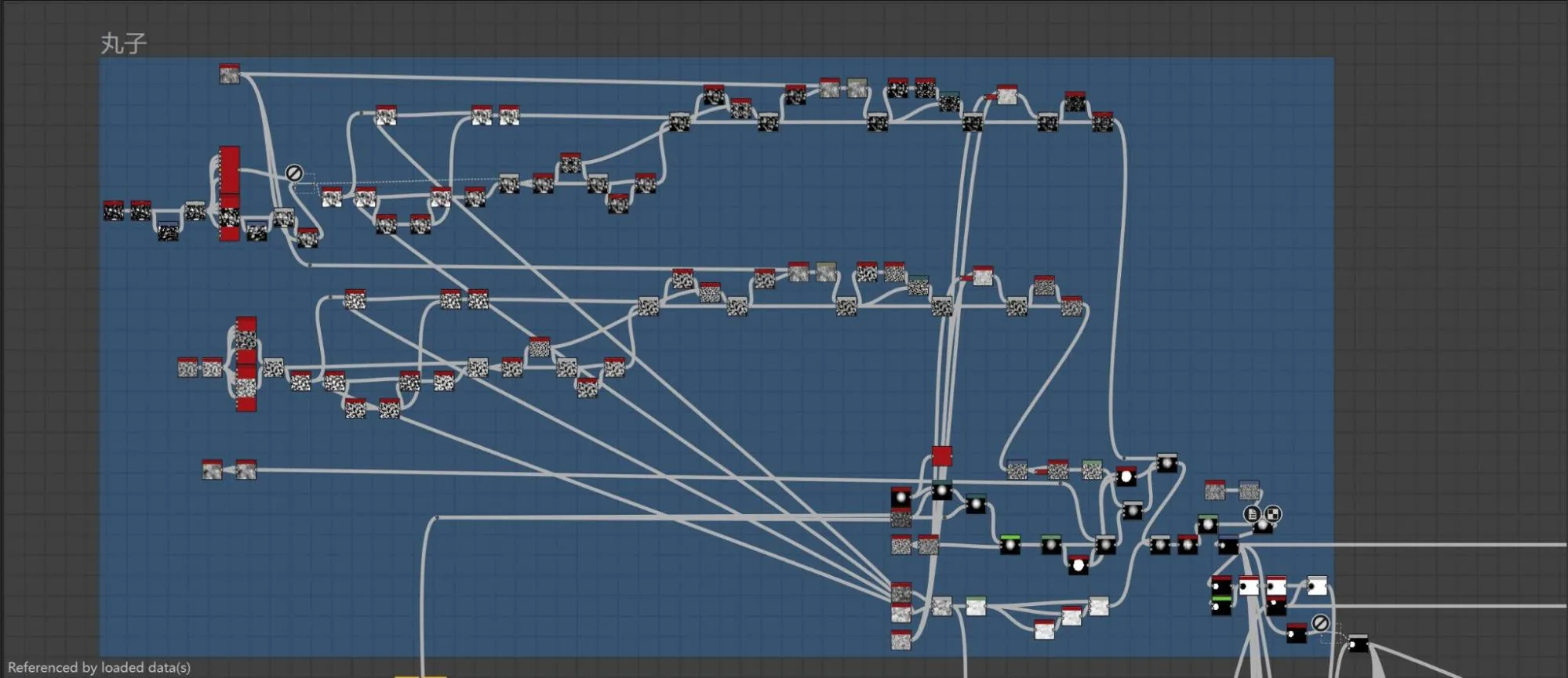Select the bright-green-header node with the white blob
The image size is (1568, 678).
(1010, 544)
